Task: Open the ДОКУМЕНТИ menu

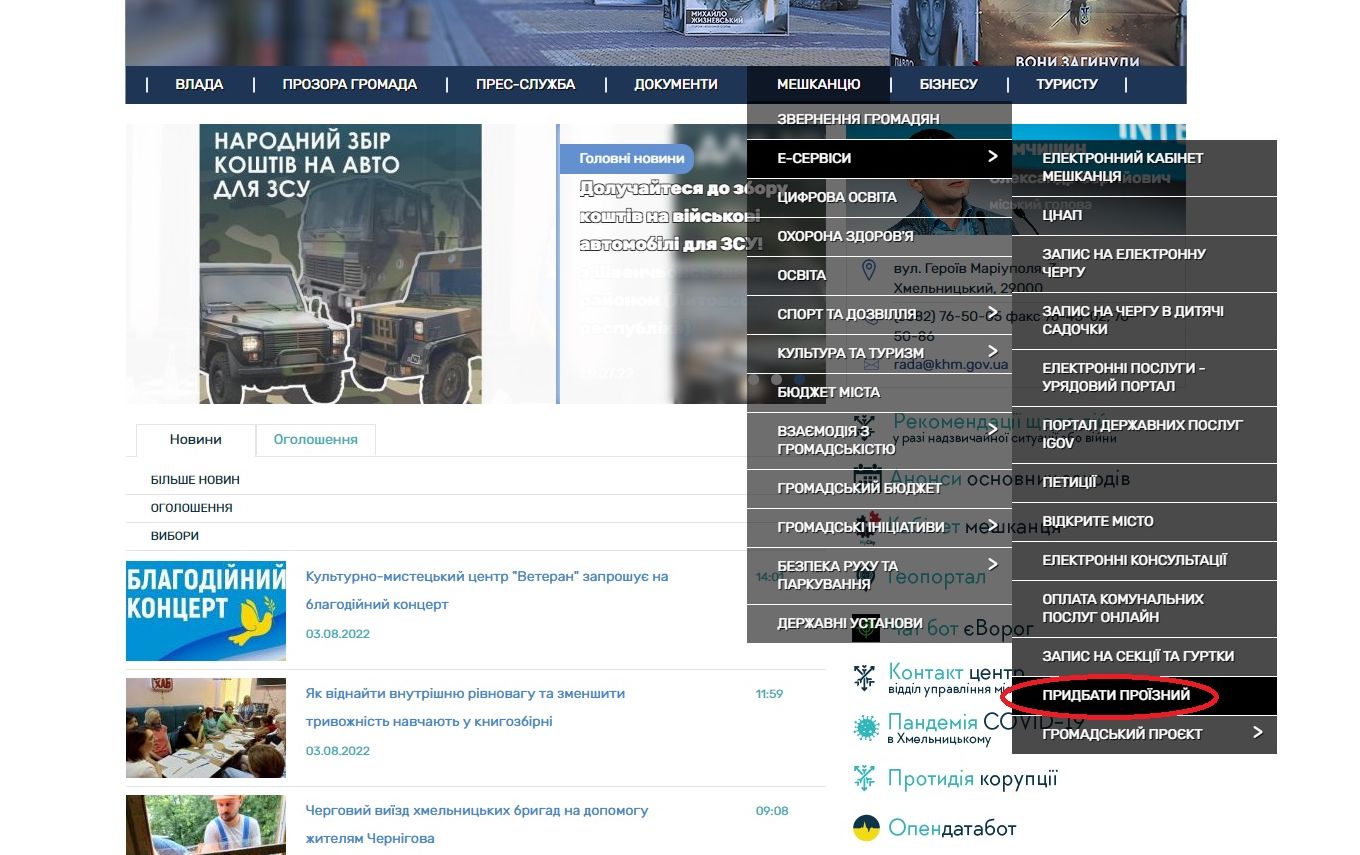Action: click(676, 85)
